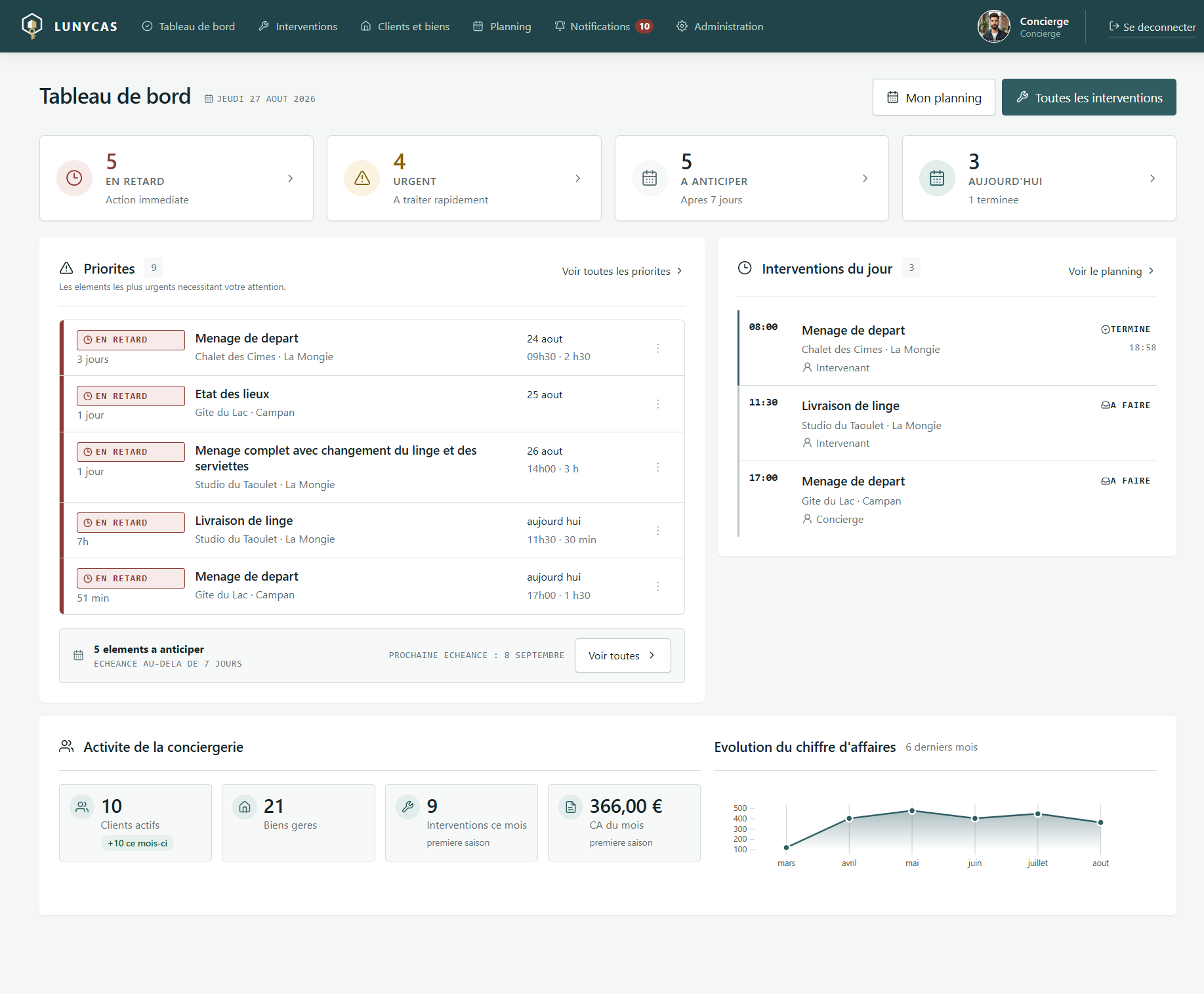This screenshot has height=994, width=1204.
Task: Click the Mon planning button
Action: click(934, 97)
